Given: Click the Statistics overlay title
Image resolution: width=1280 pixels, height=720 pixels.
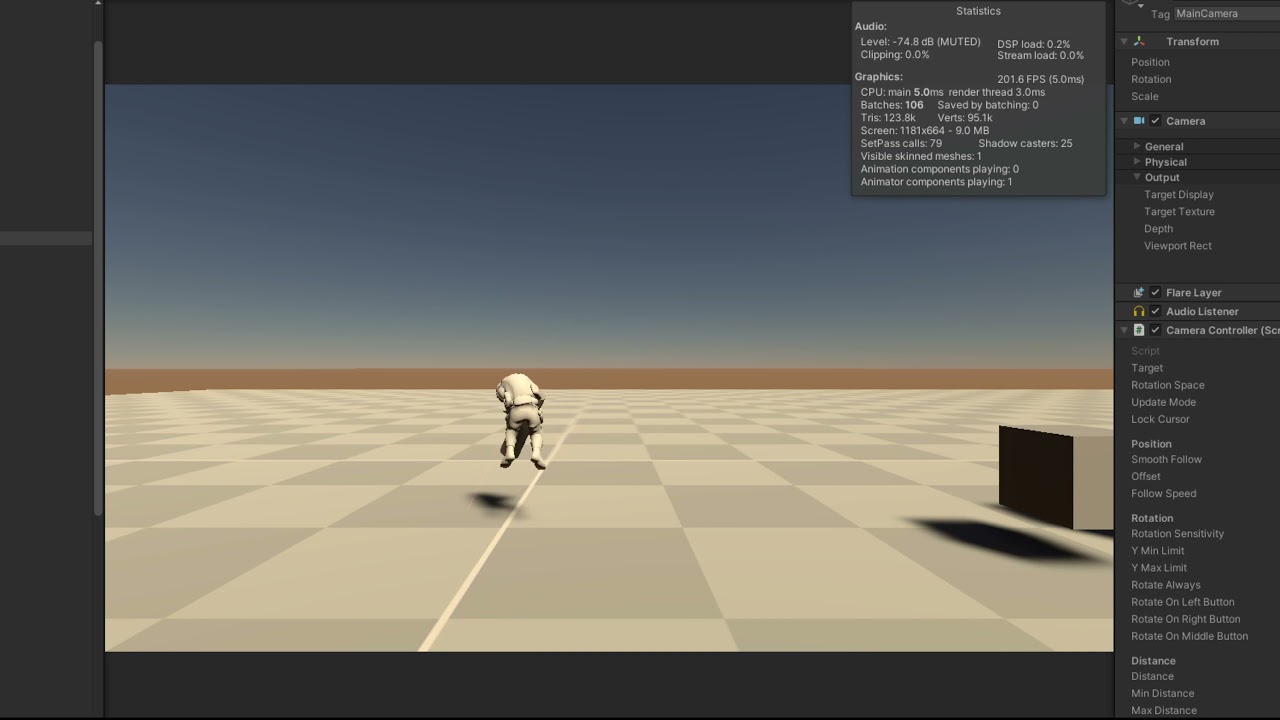Looking at the screenshot, I should [x=978, y=11].
